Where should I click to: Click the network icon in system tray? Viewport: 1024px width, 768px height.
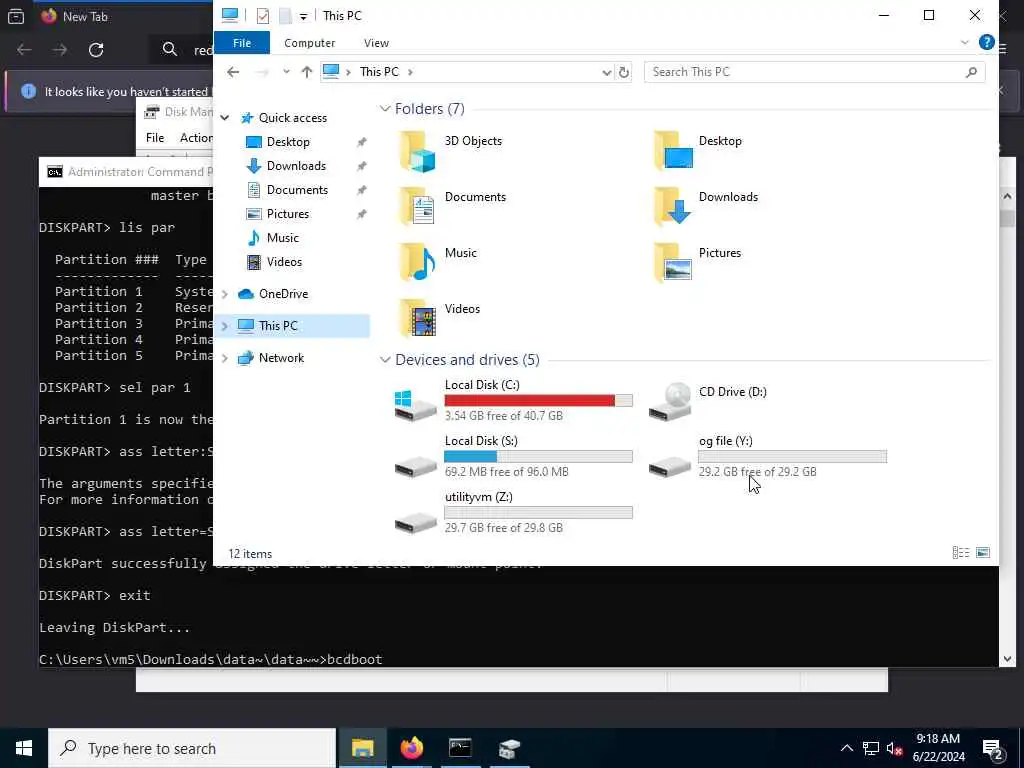pyautogui.click(x=871, y=748)
